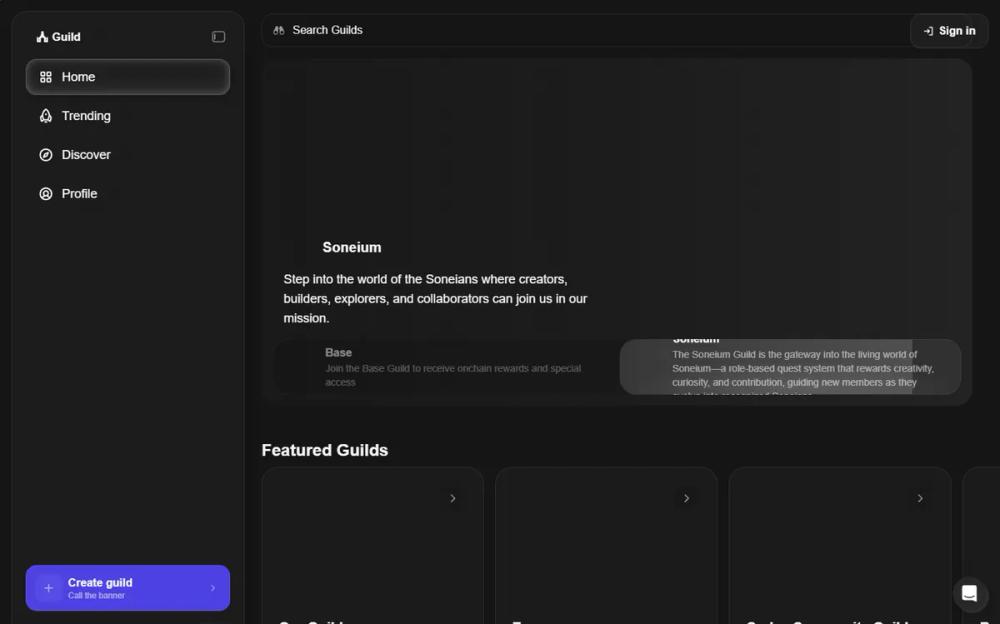Image resolution: width=1000 pixels, height=624 pixels.
Task: Select the Home grid icon in sidebar
Action: click(44, 76)
